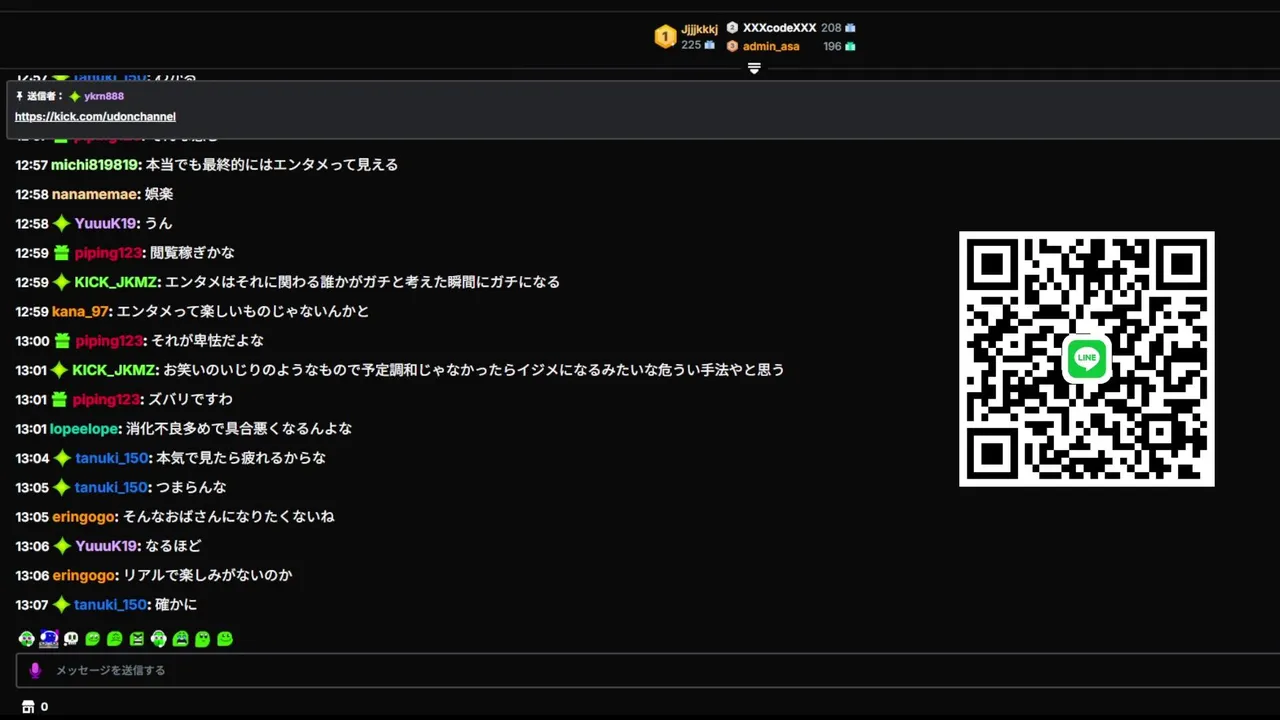
Task: Insert the green angry square-face emote
Action: coord(137,638)
